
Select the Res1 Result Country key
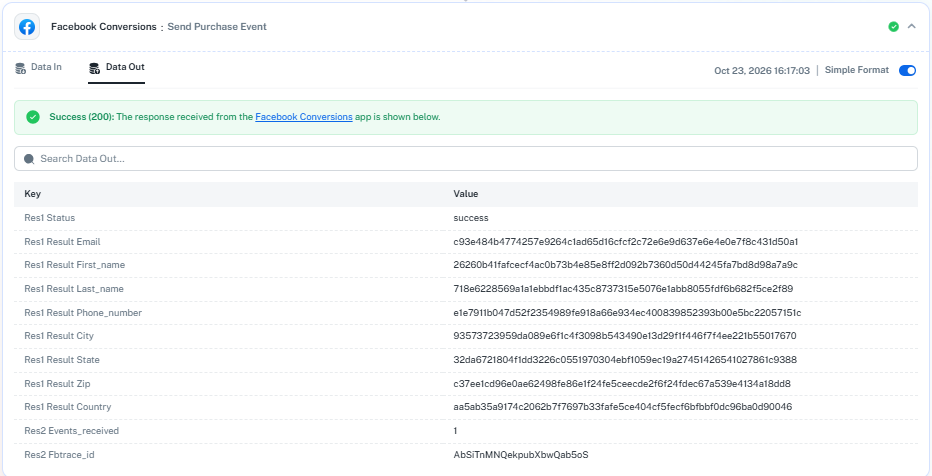[x=68, y=407]
